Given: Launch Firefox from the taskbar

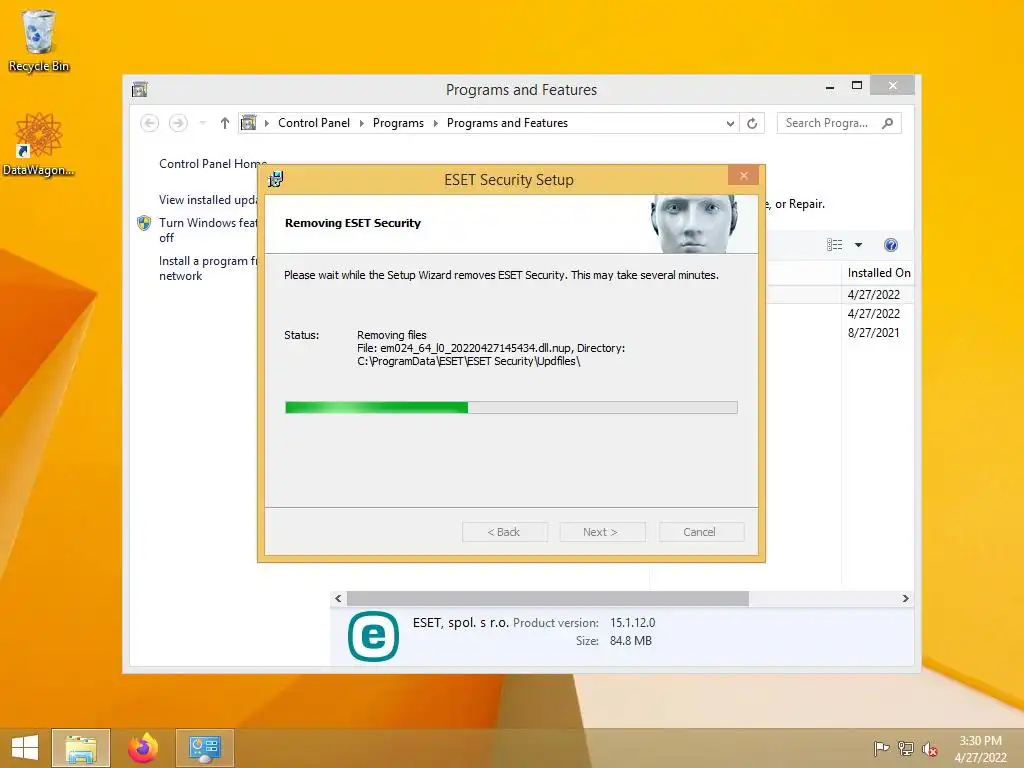Looking at the screenshot, I should point(143,748).
